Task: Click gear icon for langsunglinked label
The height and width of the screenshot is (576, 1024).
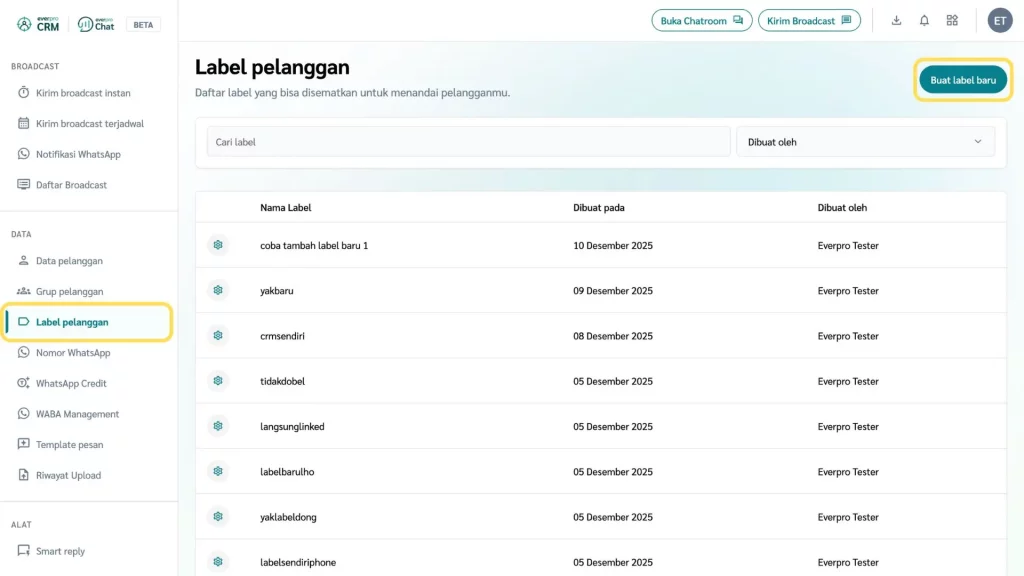Action: pyautogui.click(x=218, y=426)
